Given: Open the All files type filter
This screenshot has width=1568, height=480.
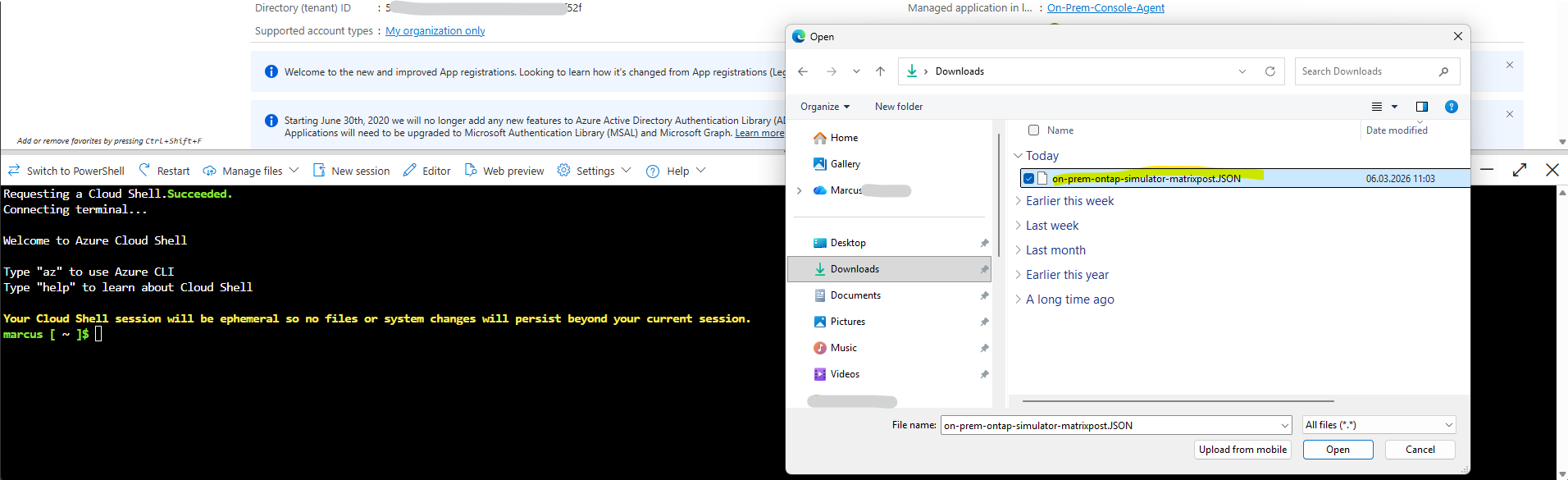Looking at the screenshot, I should click(x=1379, y=425).
